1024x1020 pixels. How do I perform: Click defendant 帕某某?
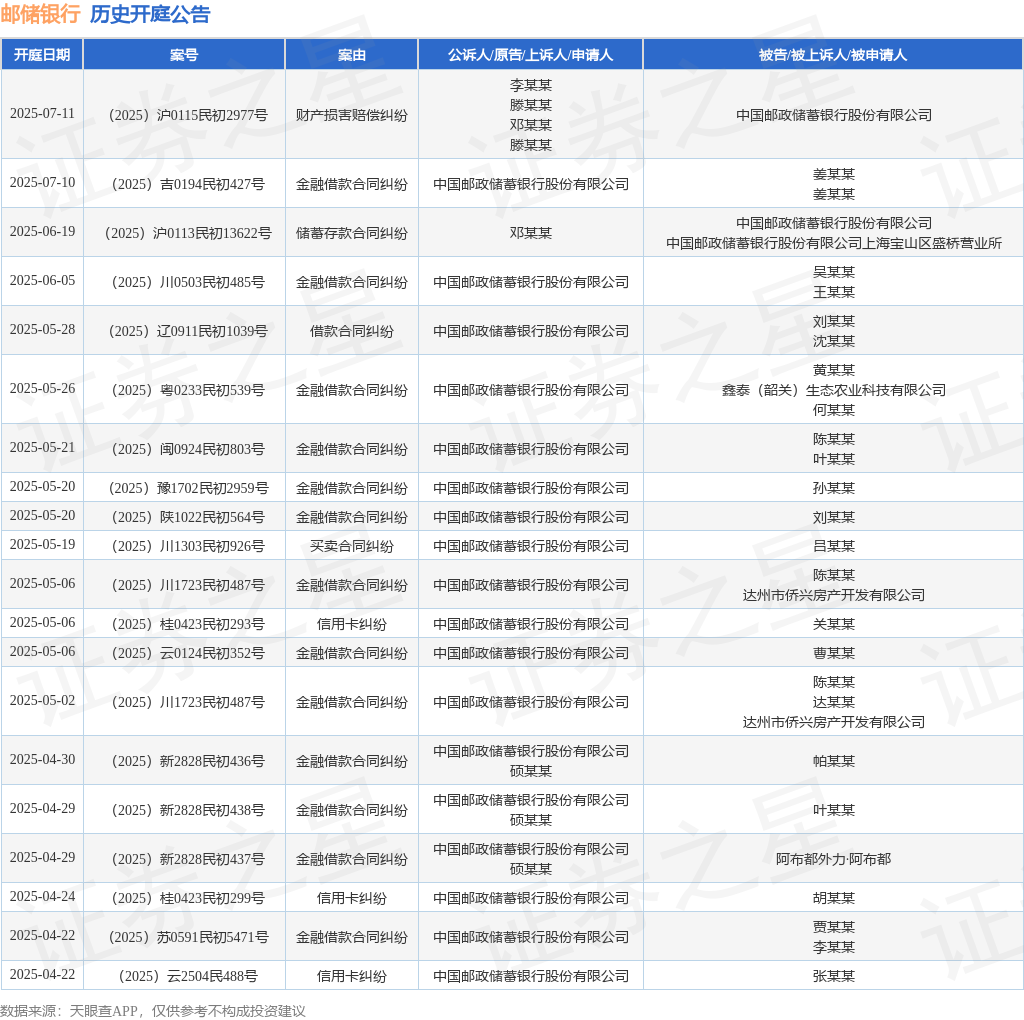834,761
